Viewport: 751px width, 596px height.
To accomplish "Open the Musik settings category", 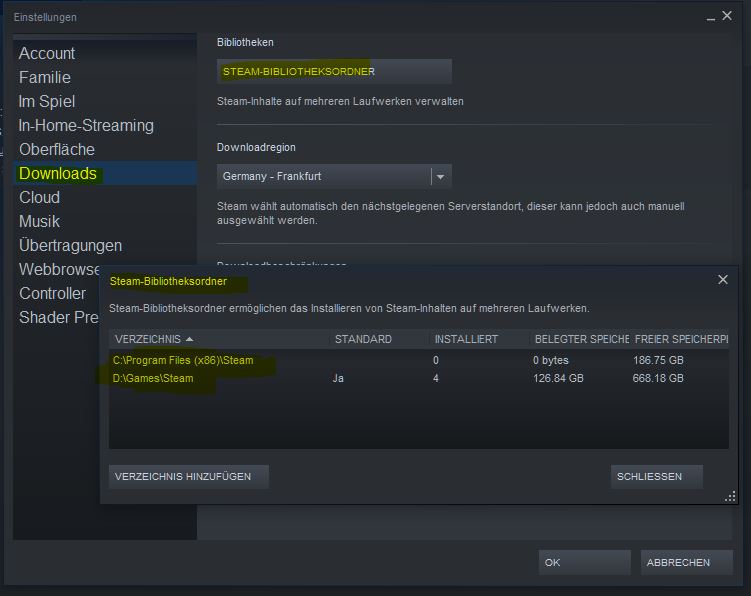I will (x=105, y=221).
